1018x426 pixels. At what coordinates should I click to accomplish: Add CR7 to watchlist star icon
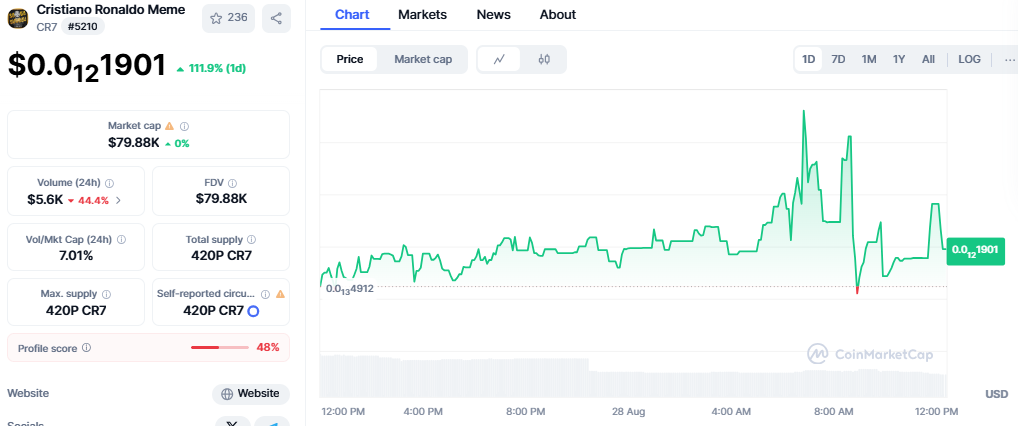coord(216,18)
